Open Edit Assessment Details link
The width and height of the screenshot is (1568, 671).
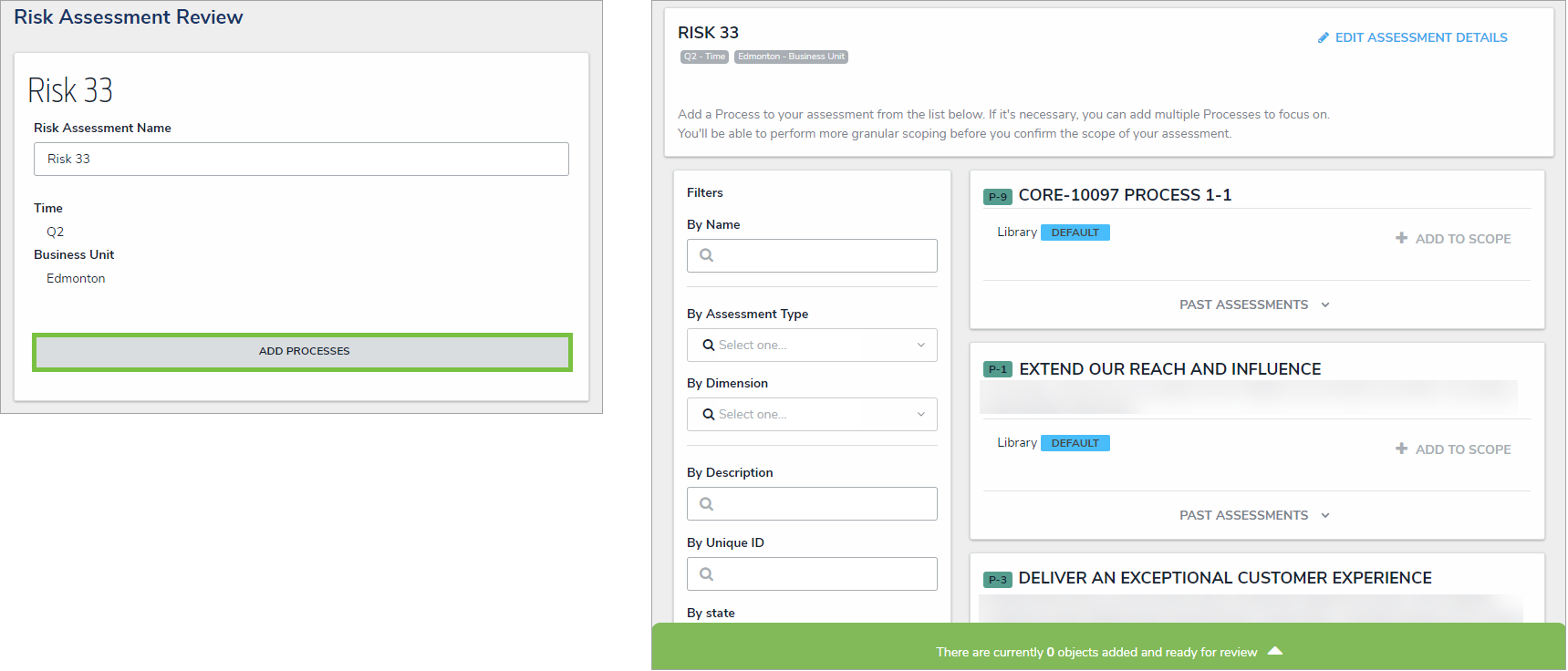1420,37
